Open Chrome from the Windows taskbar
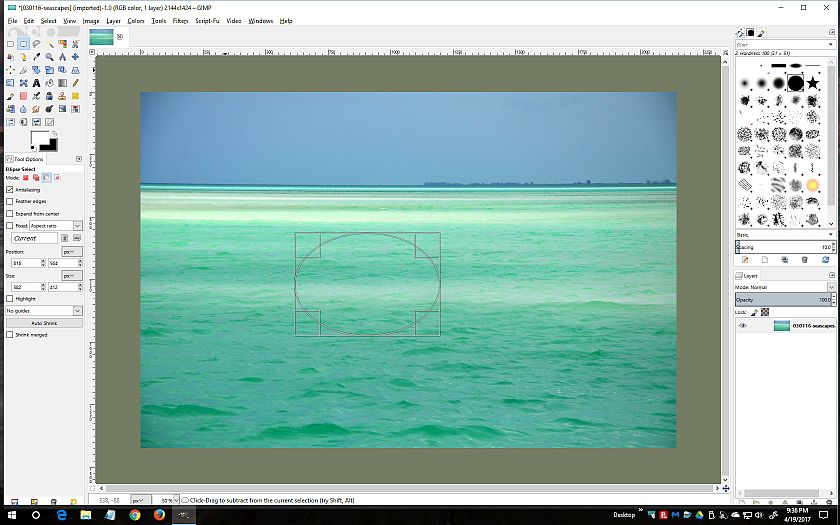This screenshot has width=840, height=525. point(135,514)
